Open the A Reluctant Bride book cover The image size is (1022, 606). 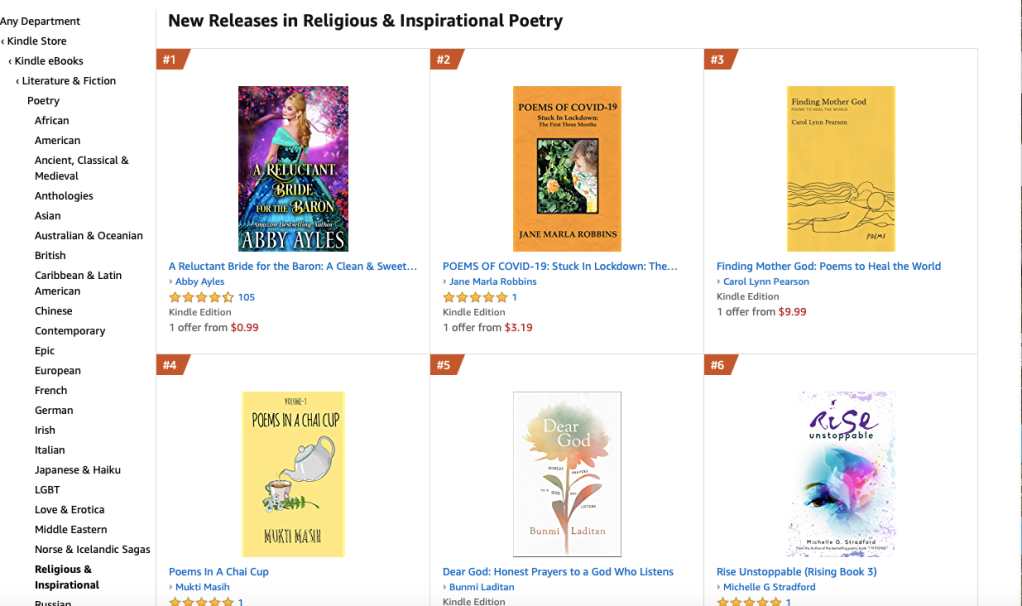pyautogui.click(x=293, y=168)
